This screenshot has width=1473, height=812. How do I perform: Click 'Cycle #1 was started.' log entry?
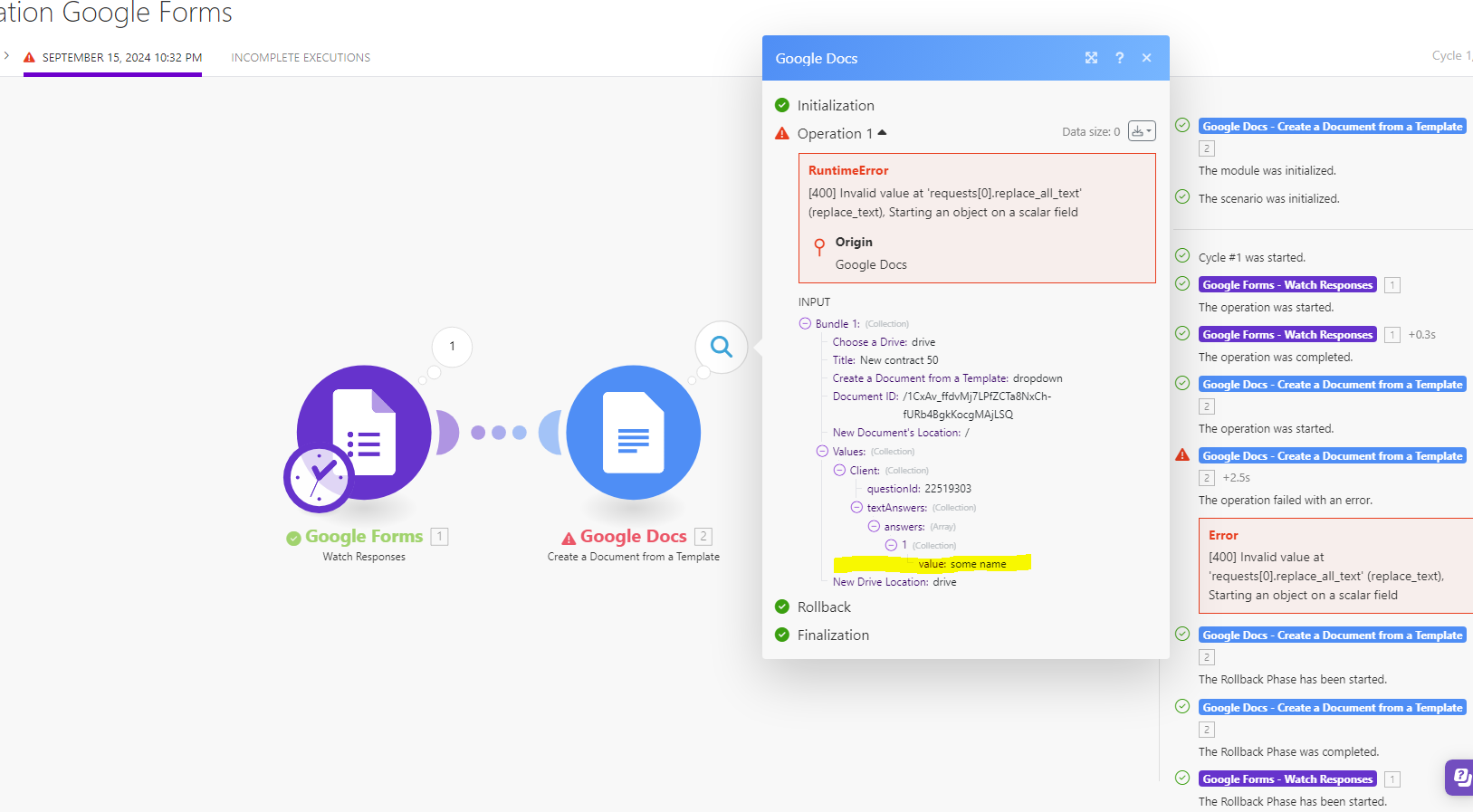[1252, 258]
